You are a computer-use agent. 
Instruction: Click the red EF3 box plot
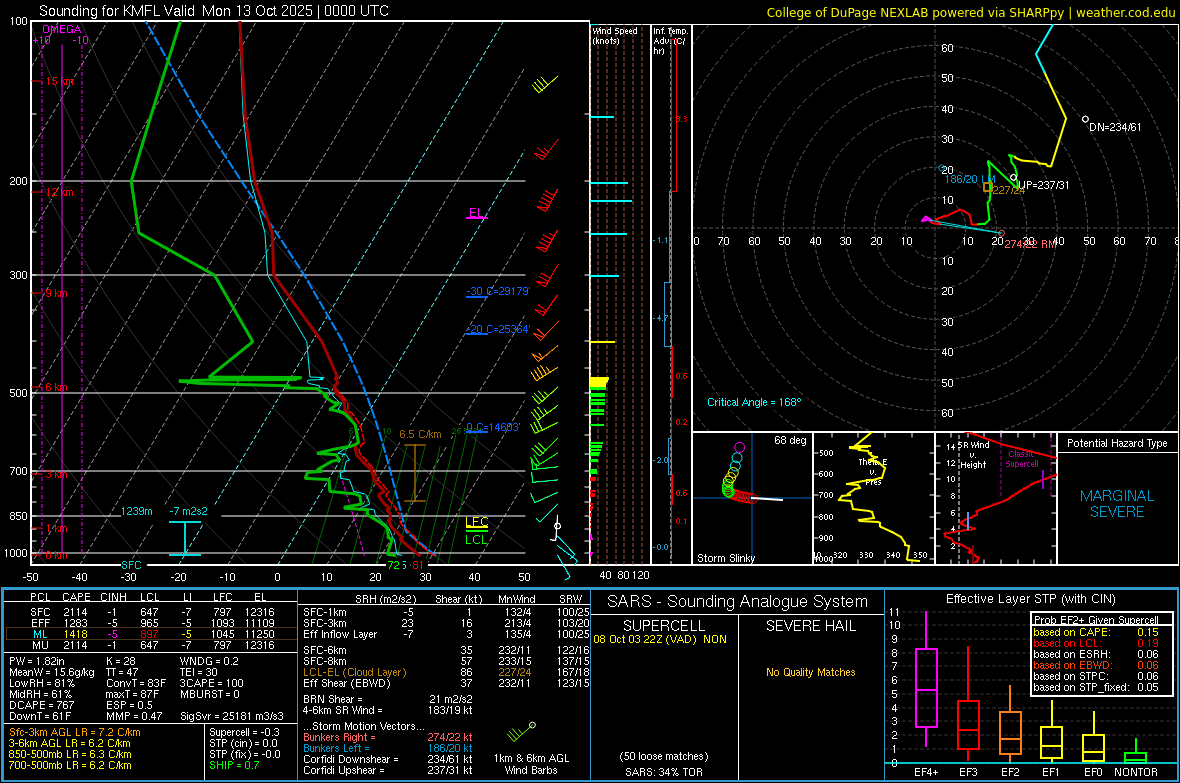968,705
